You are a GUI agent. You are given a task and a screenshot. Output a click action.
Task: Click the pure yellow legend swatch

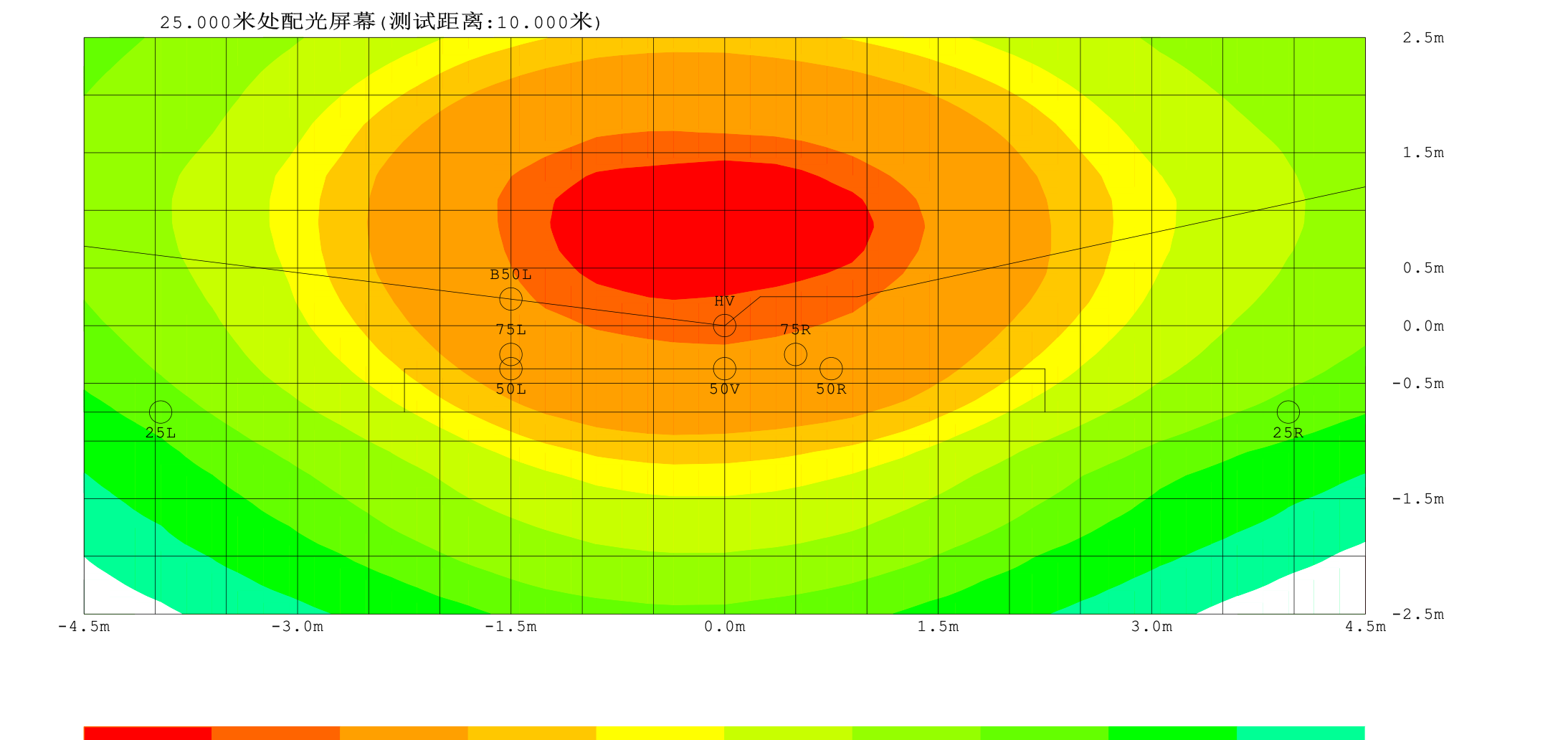[x=660, y=733]
